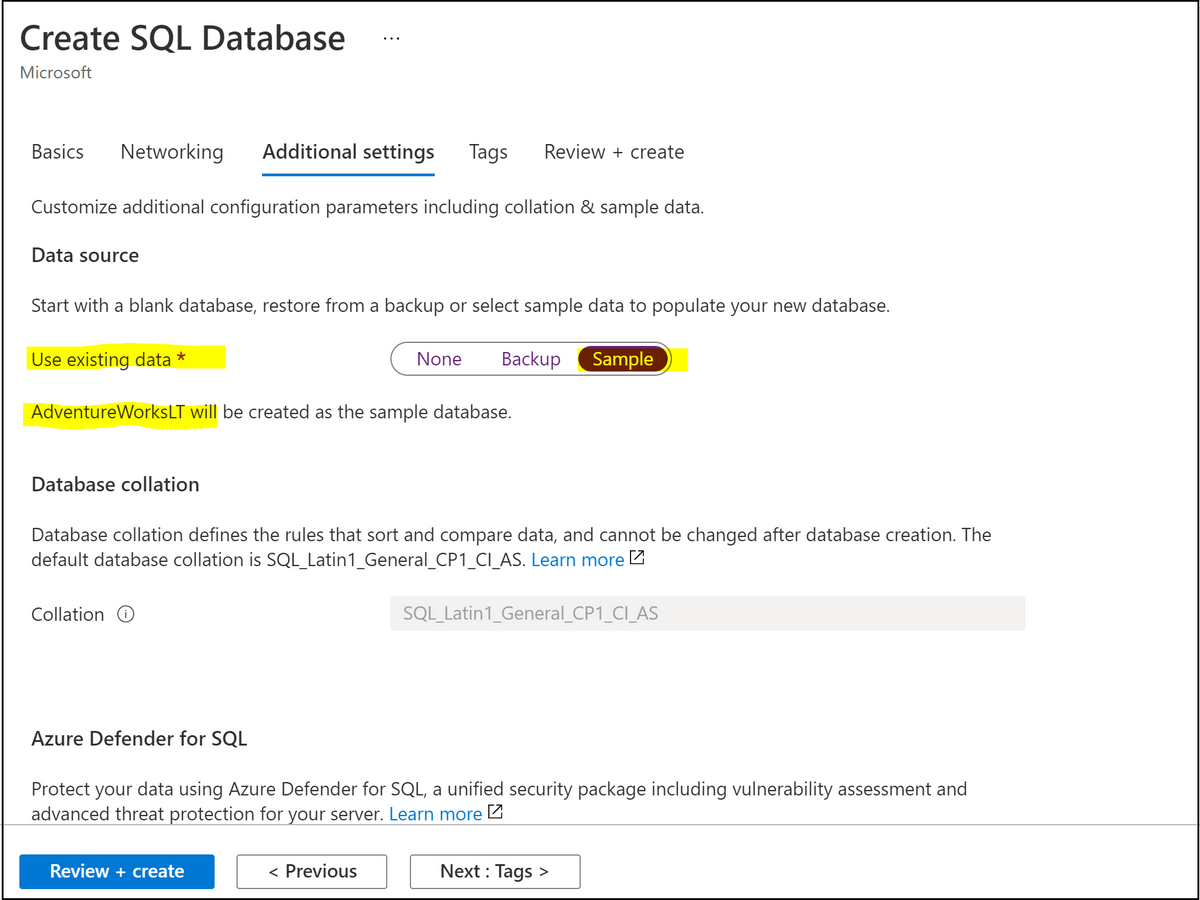Click the Next : Tags button
This screenshot has height=900, width=1200.
(495, 871)
